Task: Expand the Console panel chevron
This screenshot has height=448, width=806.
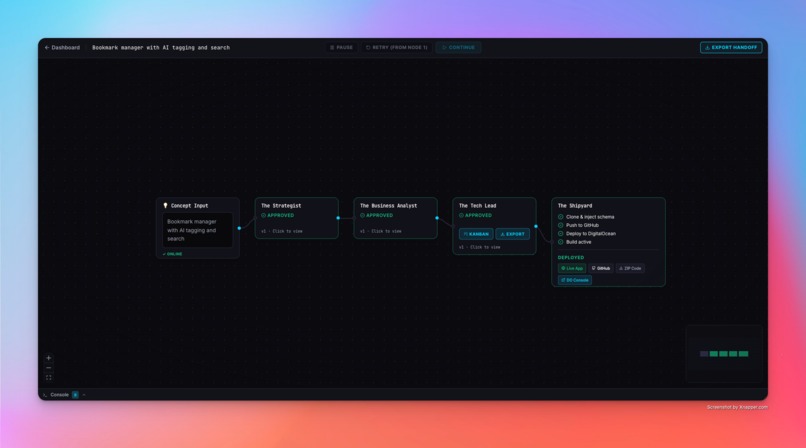Action: [84, 395]
